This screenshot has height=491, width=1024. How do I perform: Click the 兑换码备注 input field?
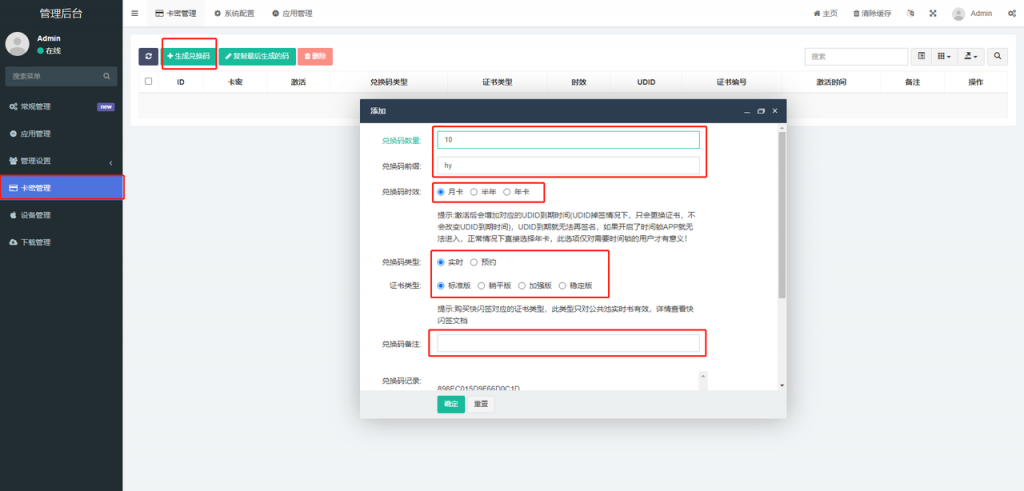(568, 343)
